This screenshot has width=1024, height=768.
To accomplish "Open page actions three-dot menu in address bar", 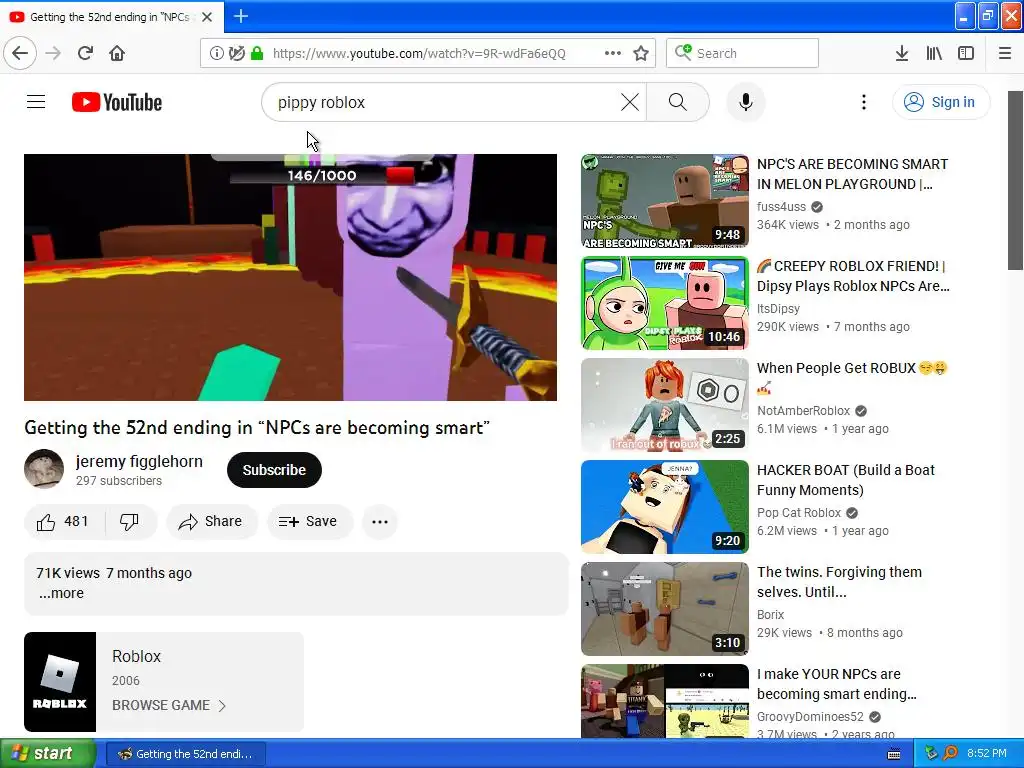I will (613, 53).
